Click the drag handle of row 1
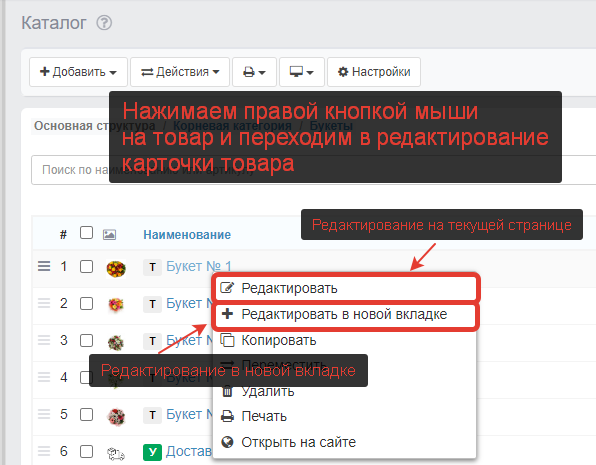 tap(44, 266)
